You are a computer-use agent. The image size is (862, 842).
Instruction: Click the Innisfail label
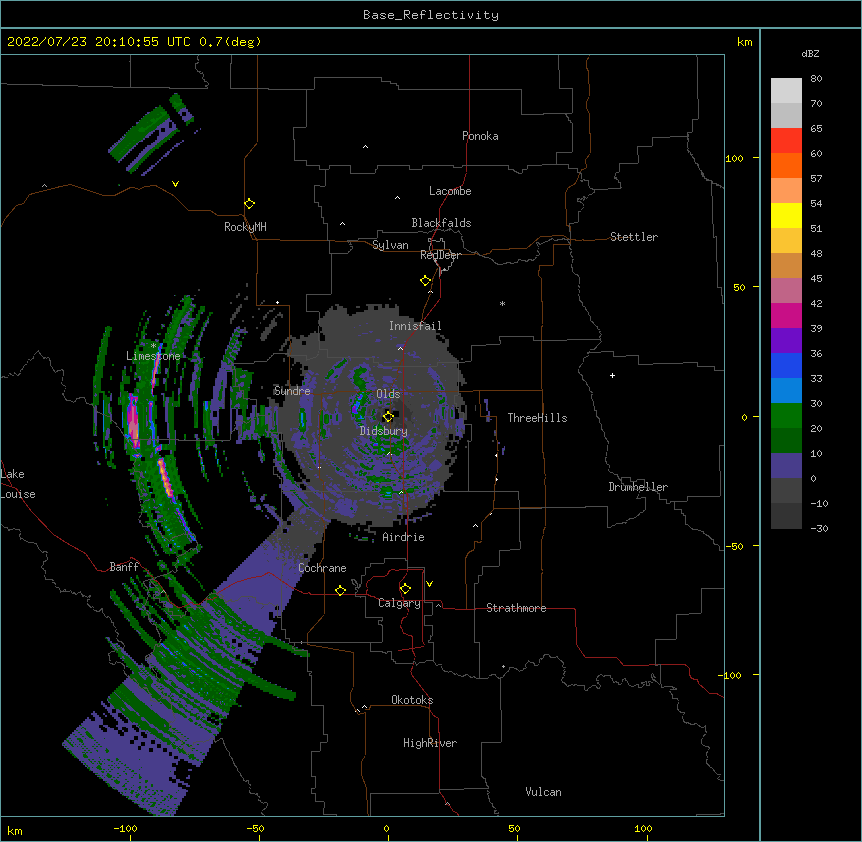(x=415, y=326)
